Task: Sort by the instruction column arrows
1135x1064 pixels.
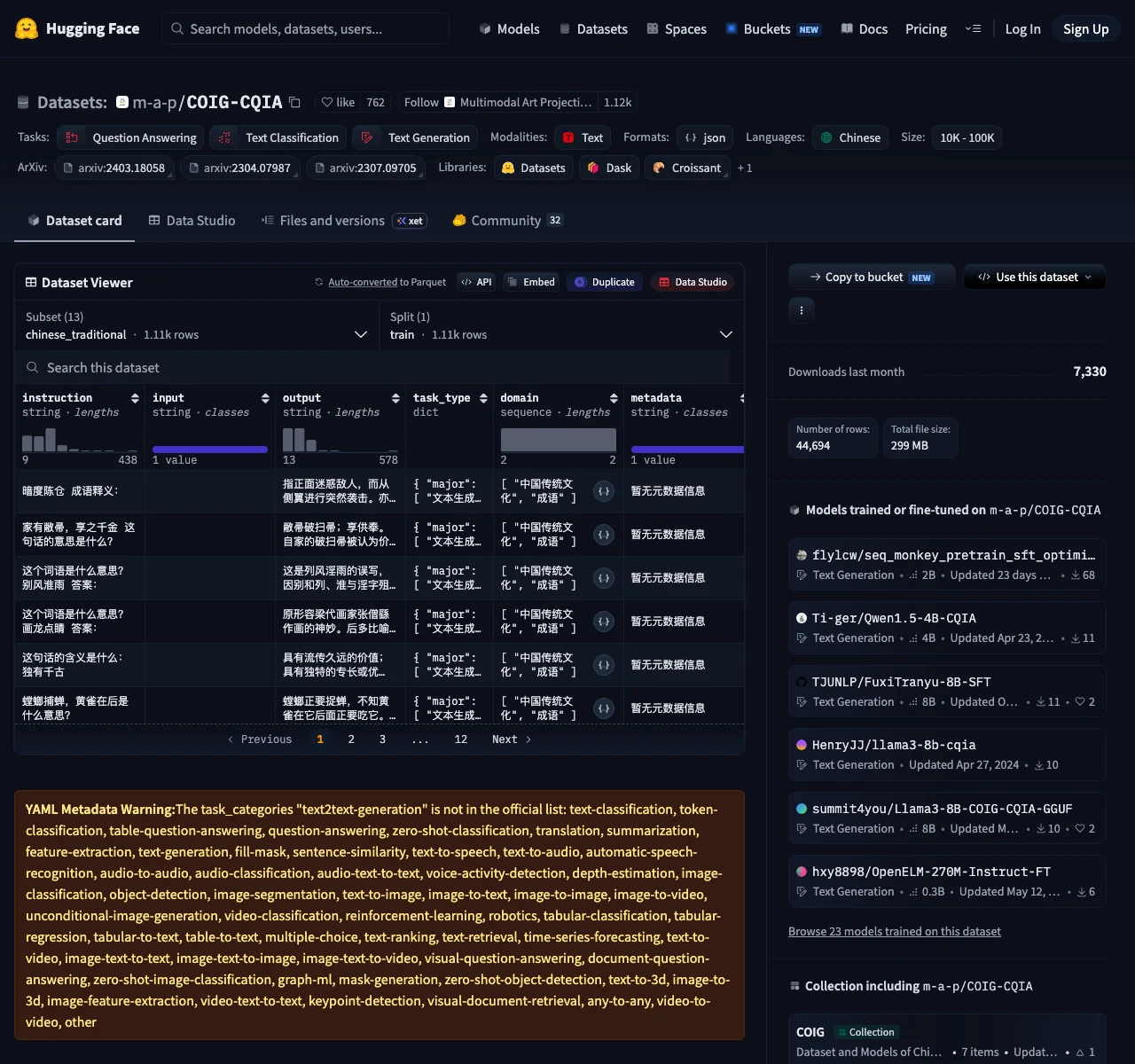Action: (x=135, y=398)
